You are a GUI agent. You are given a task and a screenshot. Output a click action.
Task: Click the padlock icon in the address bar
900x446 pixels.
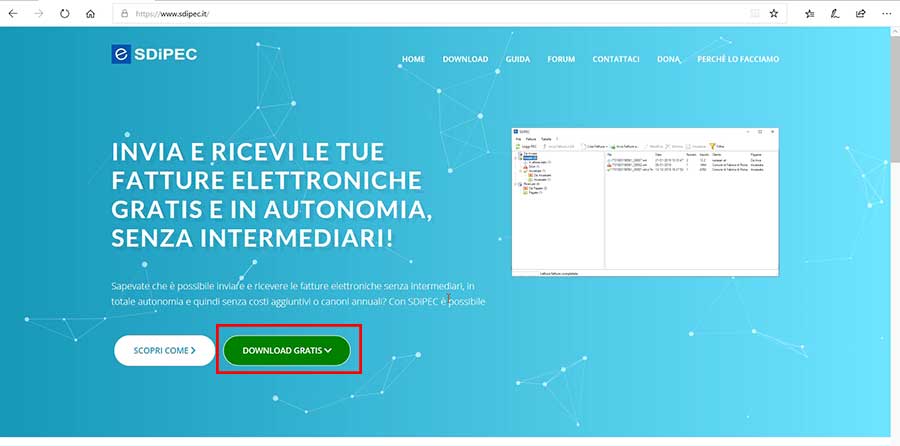click(x=125, y=14)
